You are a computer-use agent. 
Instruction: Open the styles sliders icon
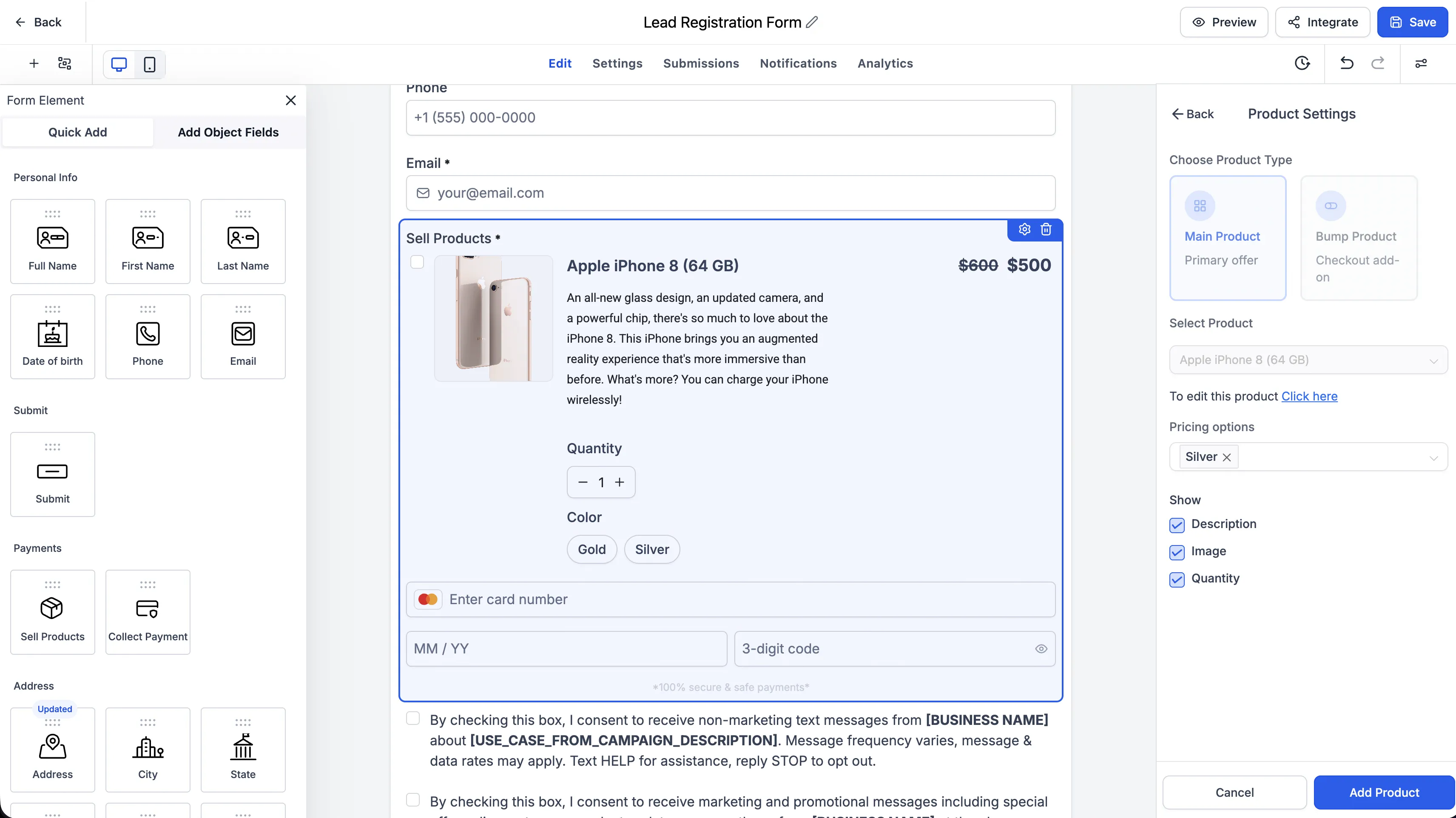coord(1421,63)
